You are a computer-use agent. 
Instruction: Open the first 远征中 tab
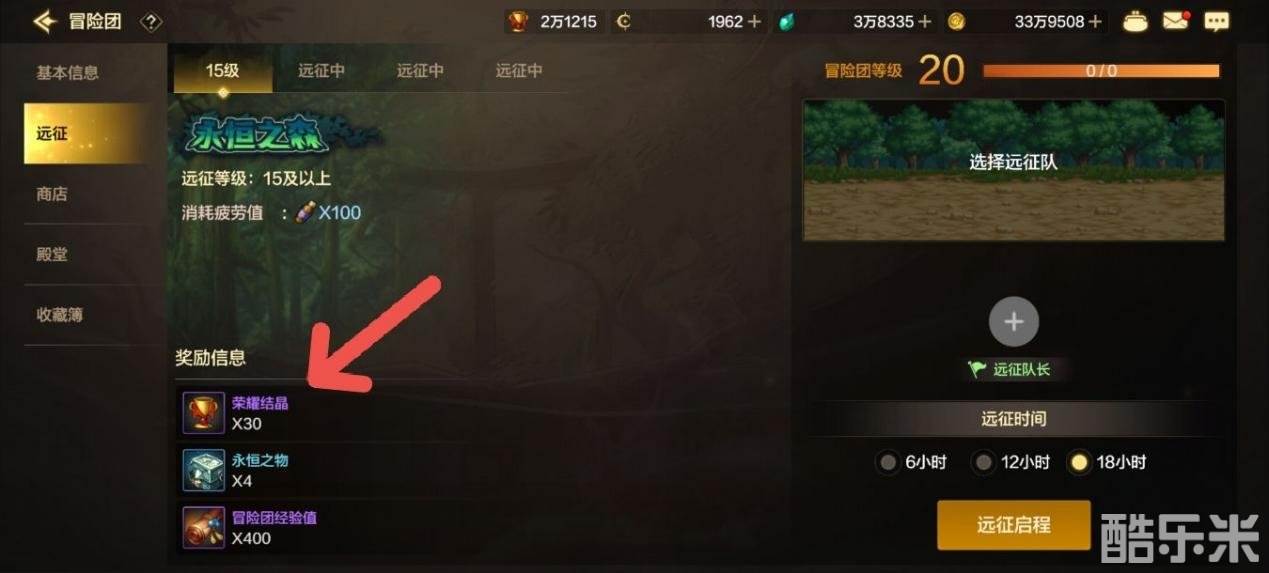321,71
